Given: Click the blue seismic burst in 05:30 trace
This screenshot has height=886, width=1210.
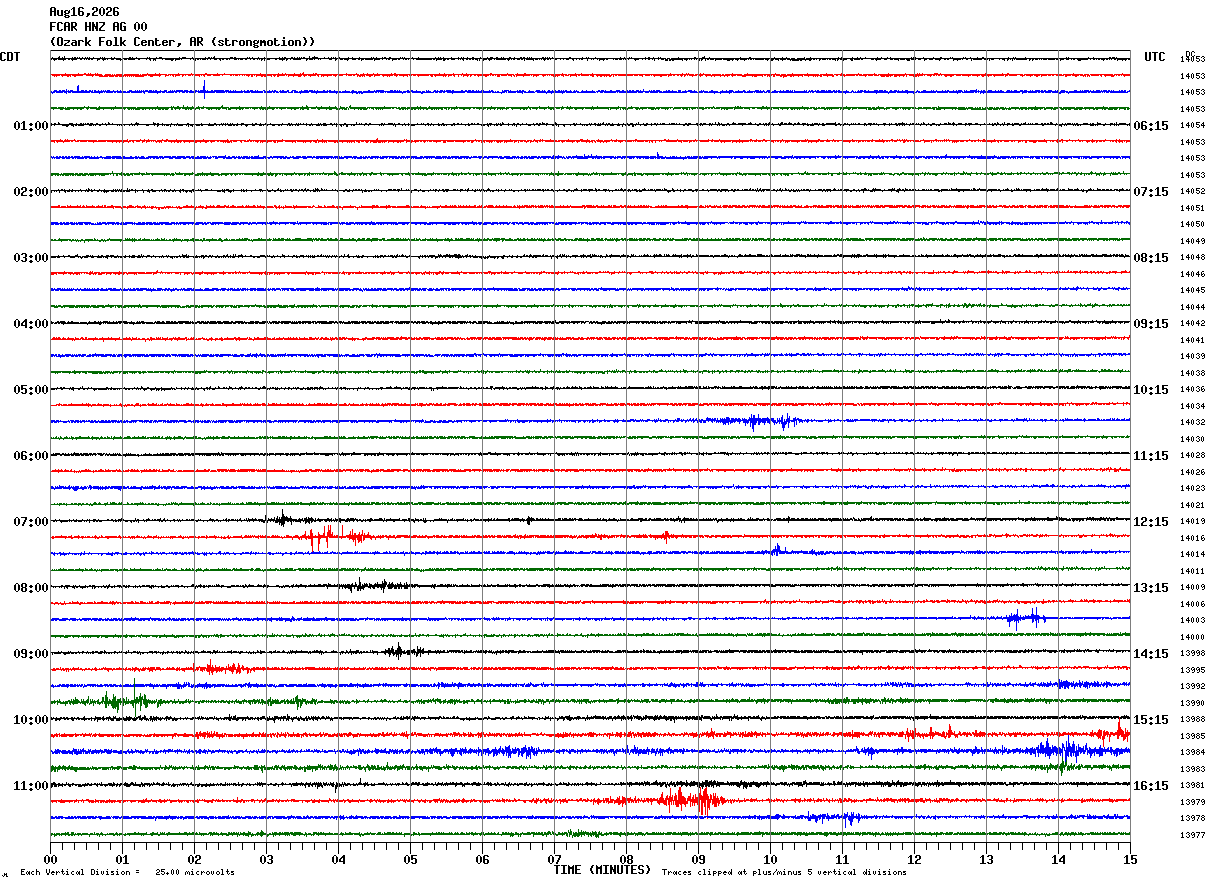Looking at the screenshot, I should pyautogui.click(x=755, y=421).
